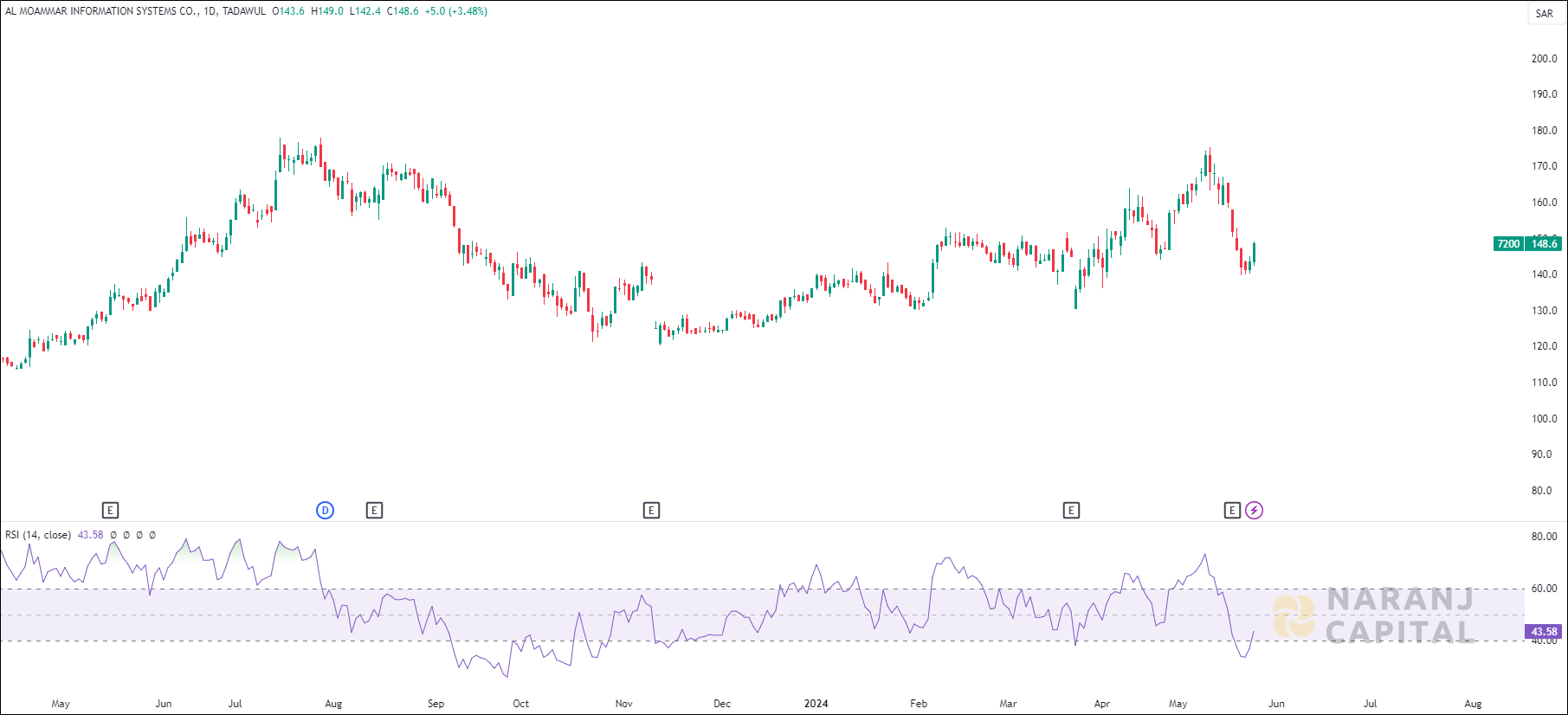Image resolution: width=1568 pixels, height=715 pixels.
Task: Click the green 7200 label on price axis
Action: point(1508,244)
